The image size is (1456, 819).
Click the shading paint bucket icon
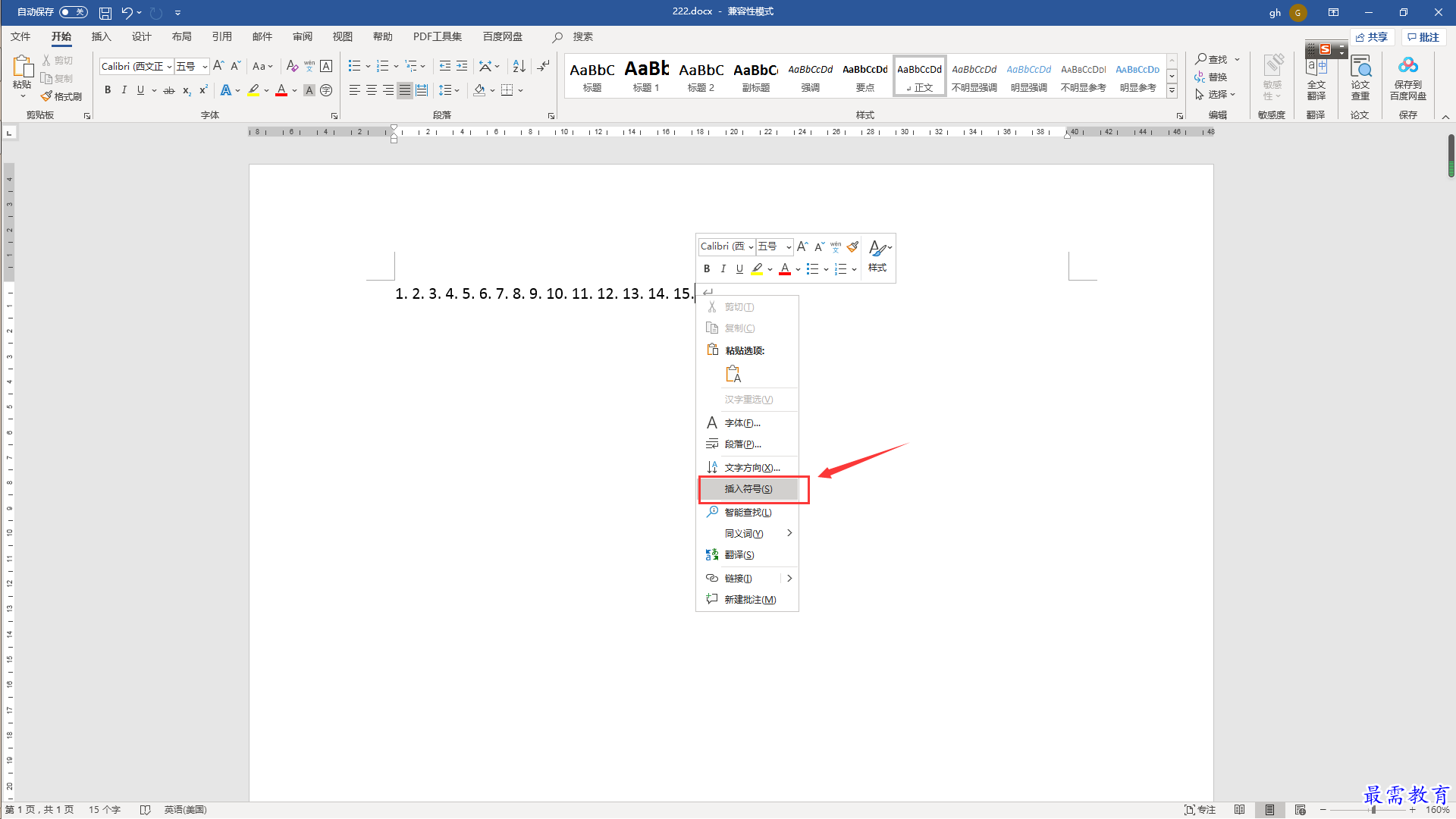point(479,90)
